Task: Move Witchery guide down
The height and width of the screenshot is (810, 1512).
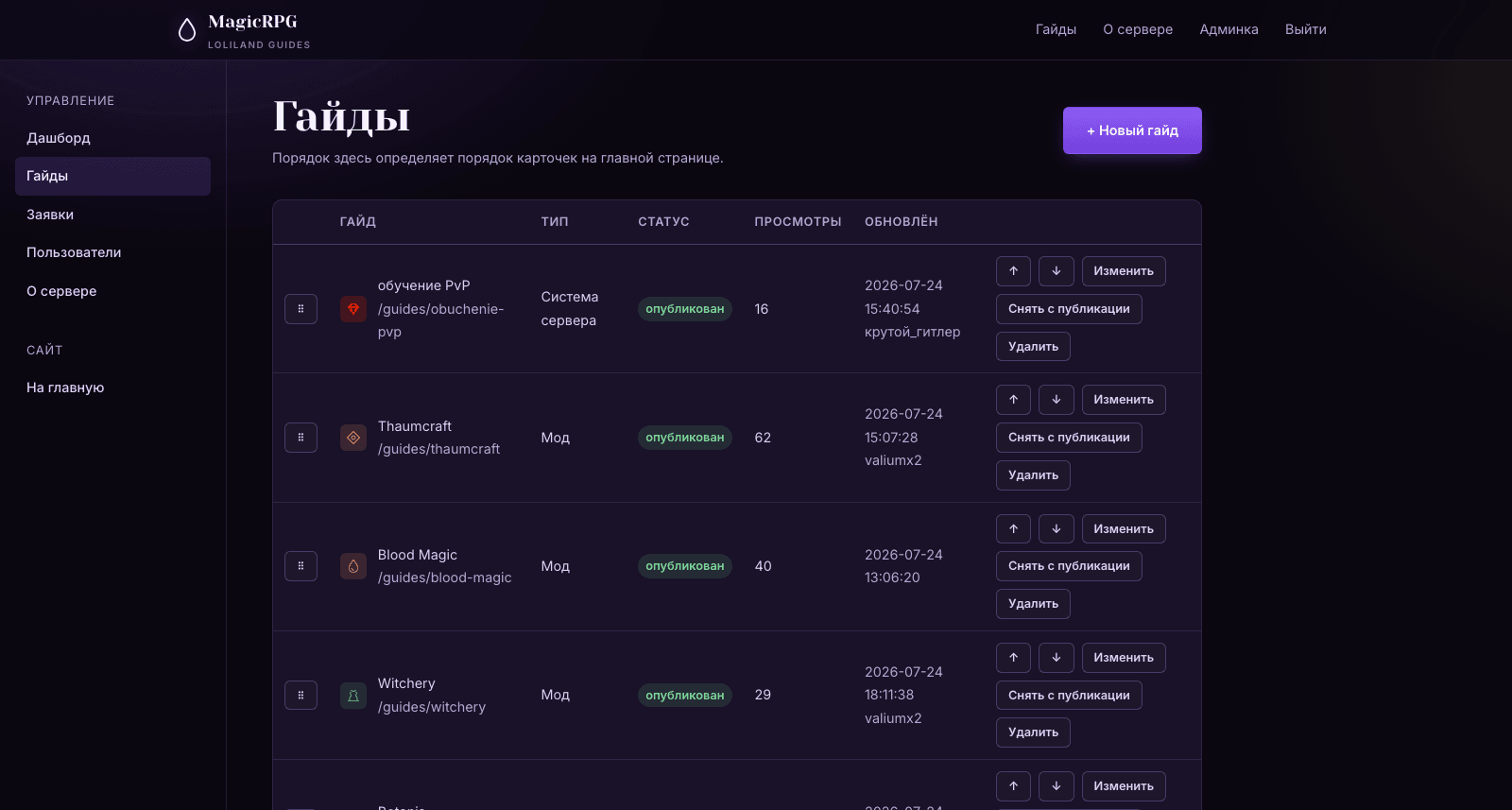Action: point(1057,658)
